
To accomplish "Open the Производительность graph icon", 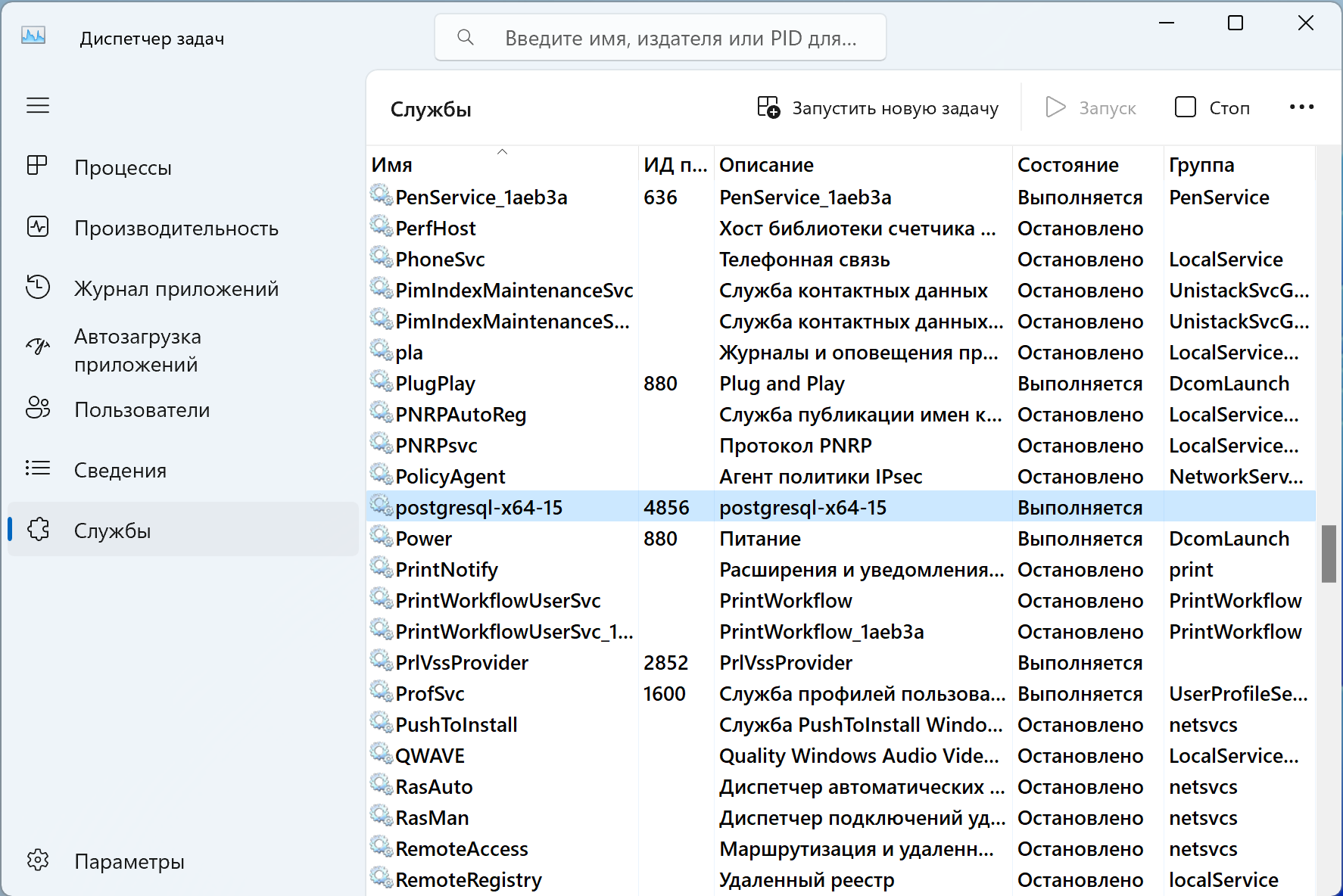I will point(37,227).
